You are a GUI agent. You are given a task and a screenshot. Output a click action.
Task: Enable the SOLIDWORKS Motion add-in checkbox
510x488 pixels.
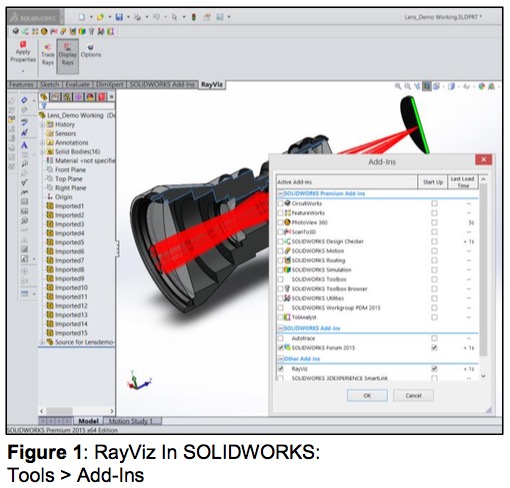pyautogui.click(x=281, y=251)
